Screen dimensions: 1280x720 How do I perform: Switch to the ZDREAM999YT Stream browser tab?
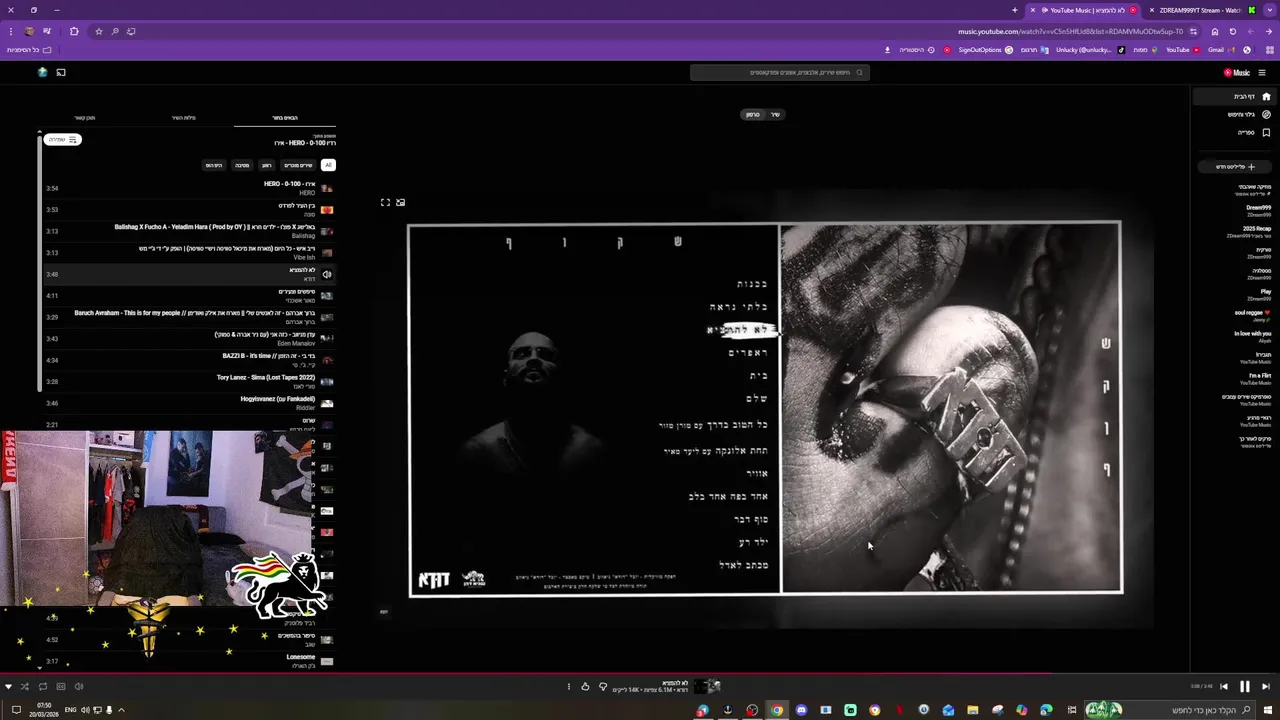tap(1200, 10)
